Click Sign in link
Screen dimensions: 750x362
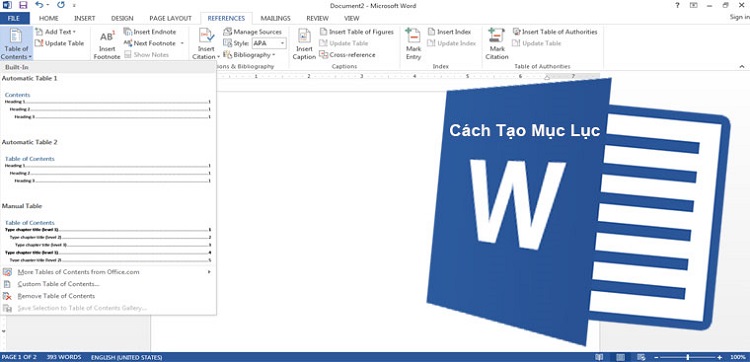pyautogui.click(x=739, y=17)
